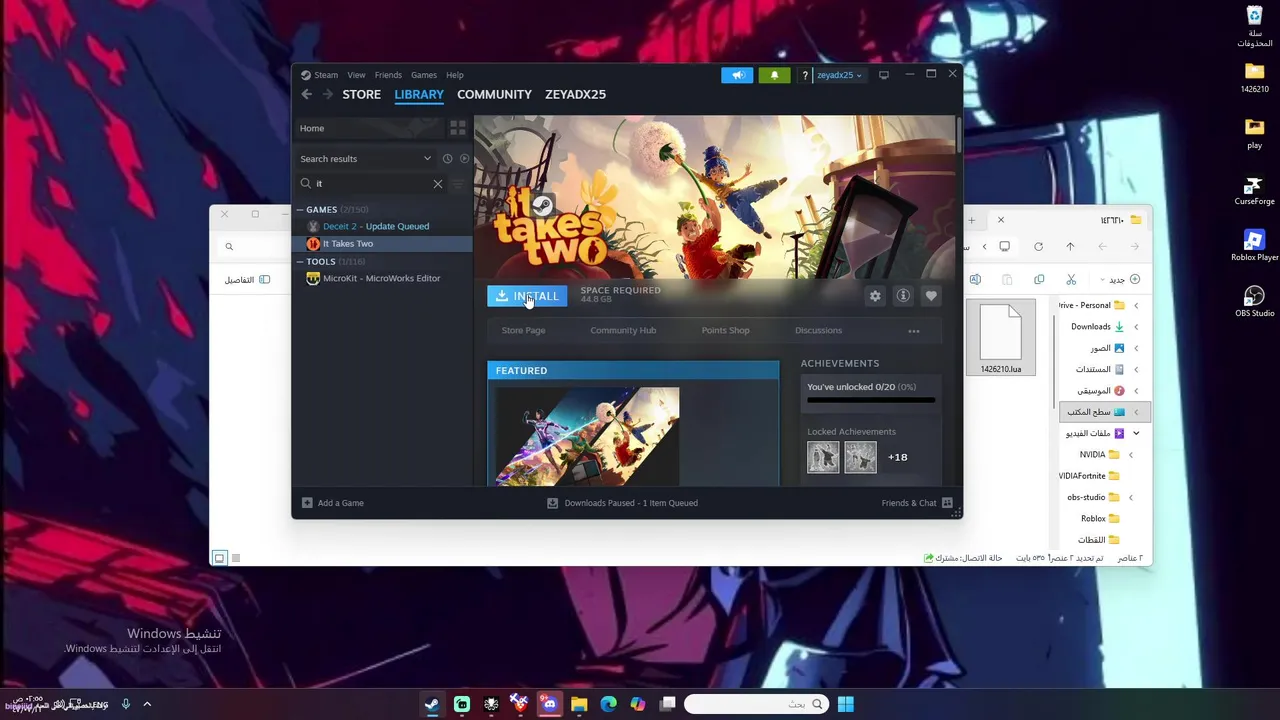The width and height of the screenshot is (1280, 720).
Task: Open the Steam announcements megaphone icon
Action: coord(737,75)
